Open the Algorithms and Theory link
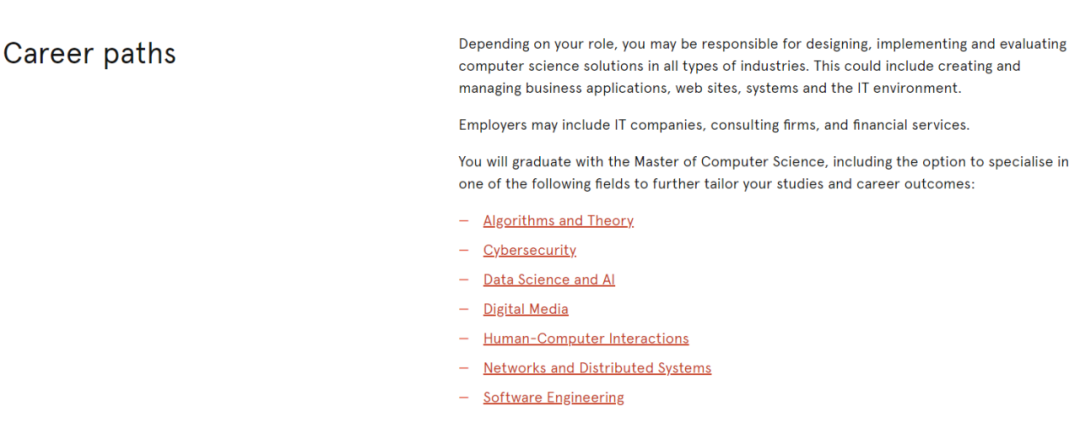This screenshot has width=1080, height=428. click(x=558, y=221)
